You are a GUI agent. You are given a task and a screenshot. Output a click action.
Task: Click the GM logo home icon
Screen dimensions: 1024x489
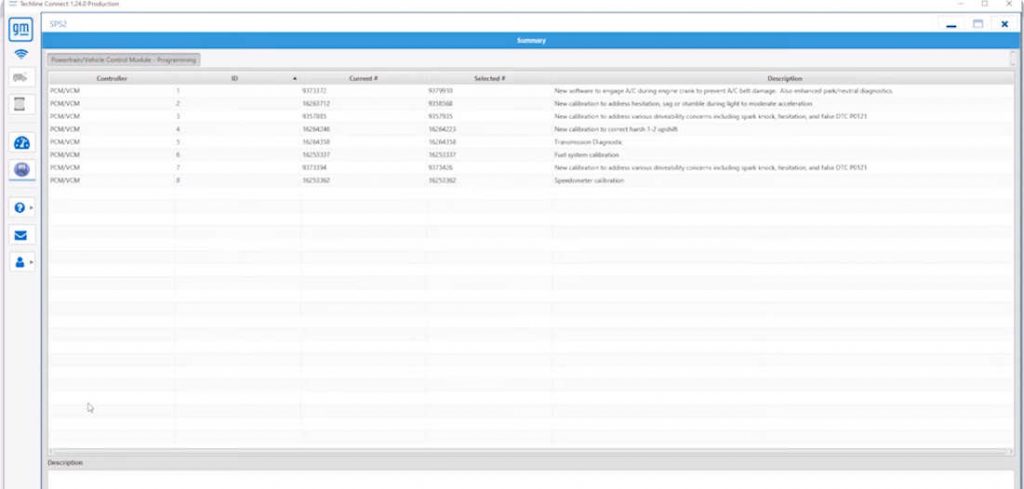(21, 29)
